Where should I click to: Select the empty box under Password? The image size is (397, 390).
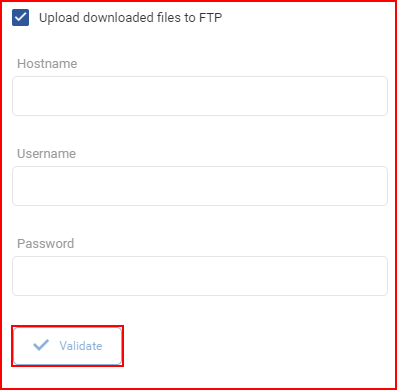[x=200, y=276]
